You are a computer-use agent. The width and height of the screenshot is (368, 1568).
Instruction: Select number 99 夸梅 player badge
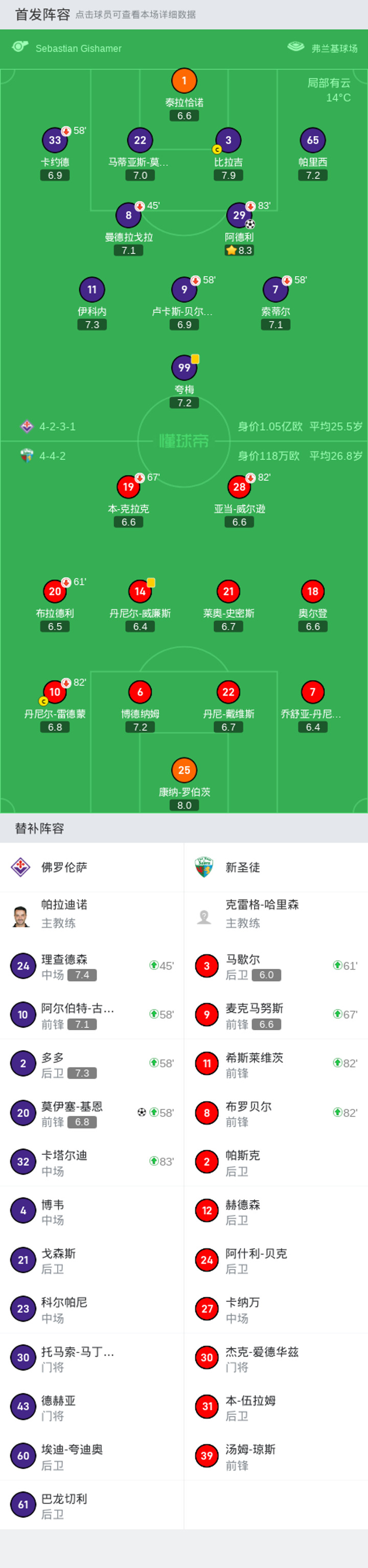point(184,367)
